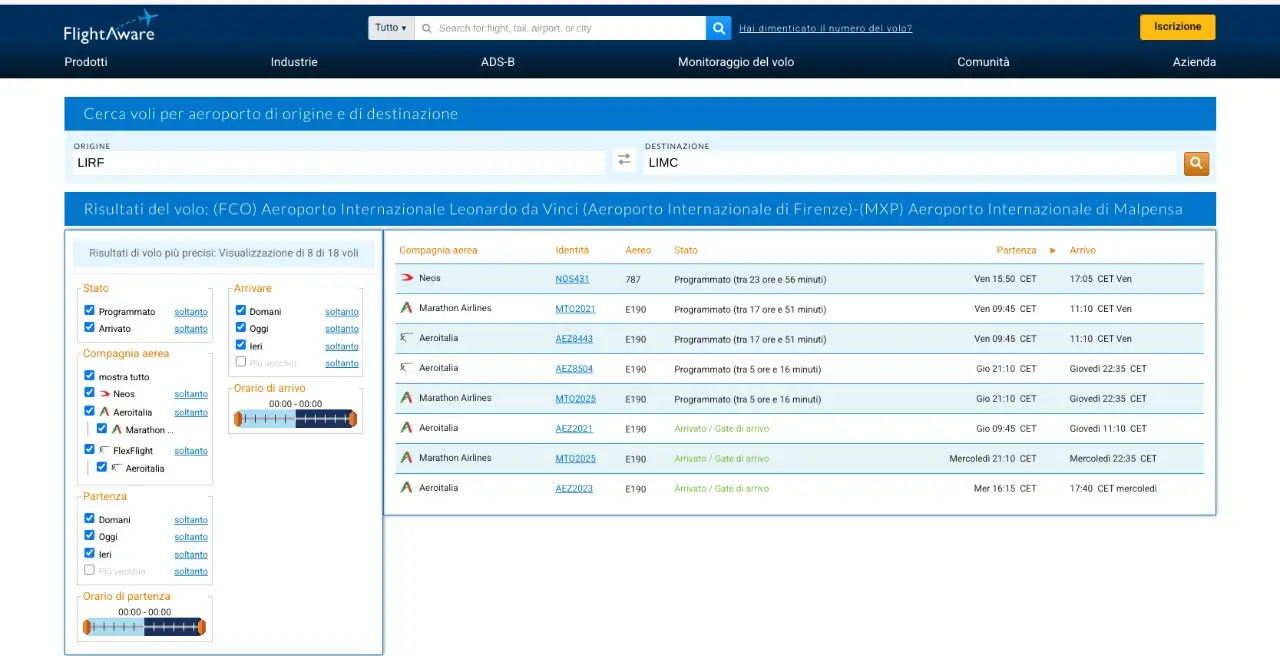Open the ADS-B menu
This screenshot has height=656, width=1280.
point(498,62)
